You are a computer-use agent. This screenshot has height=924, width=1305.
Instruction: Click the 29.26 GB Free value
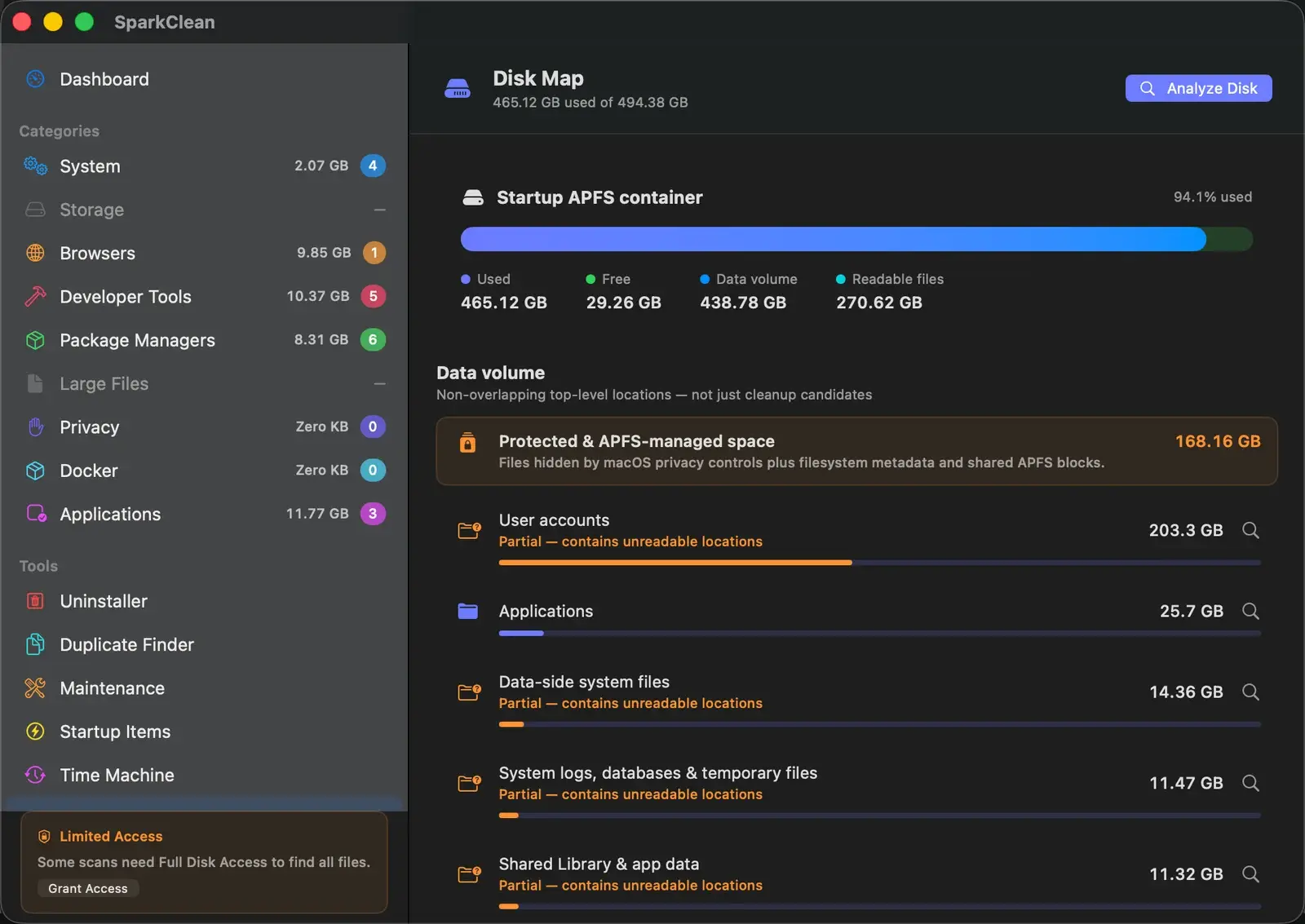click(x=624, y=303)
